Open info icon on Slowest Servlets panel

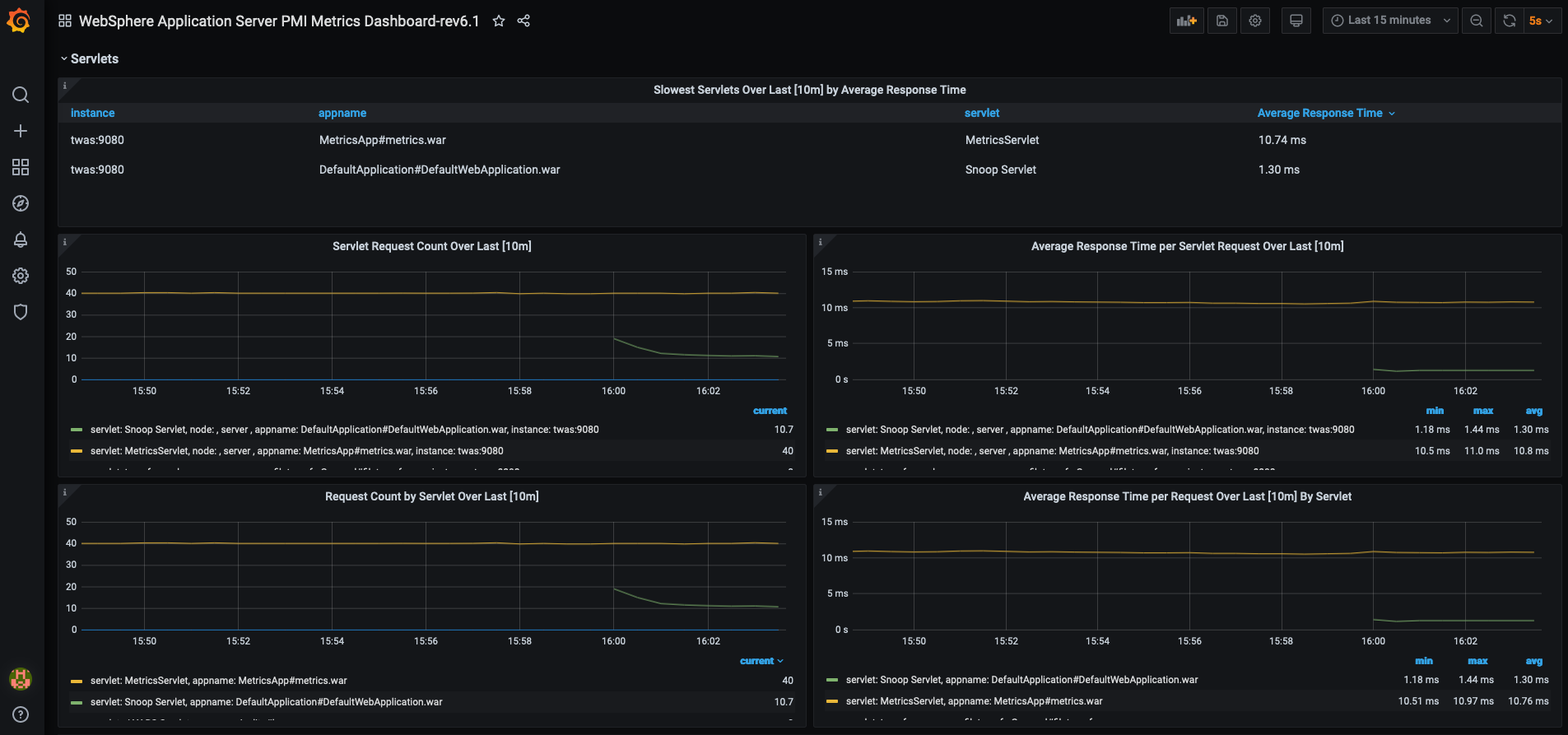[x=65, y=86]
